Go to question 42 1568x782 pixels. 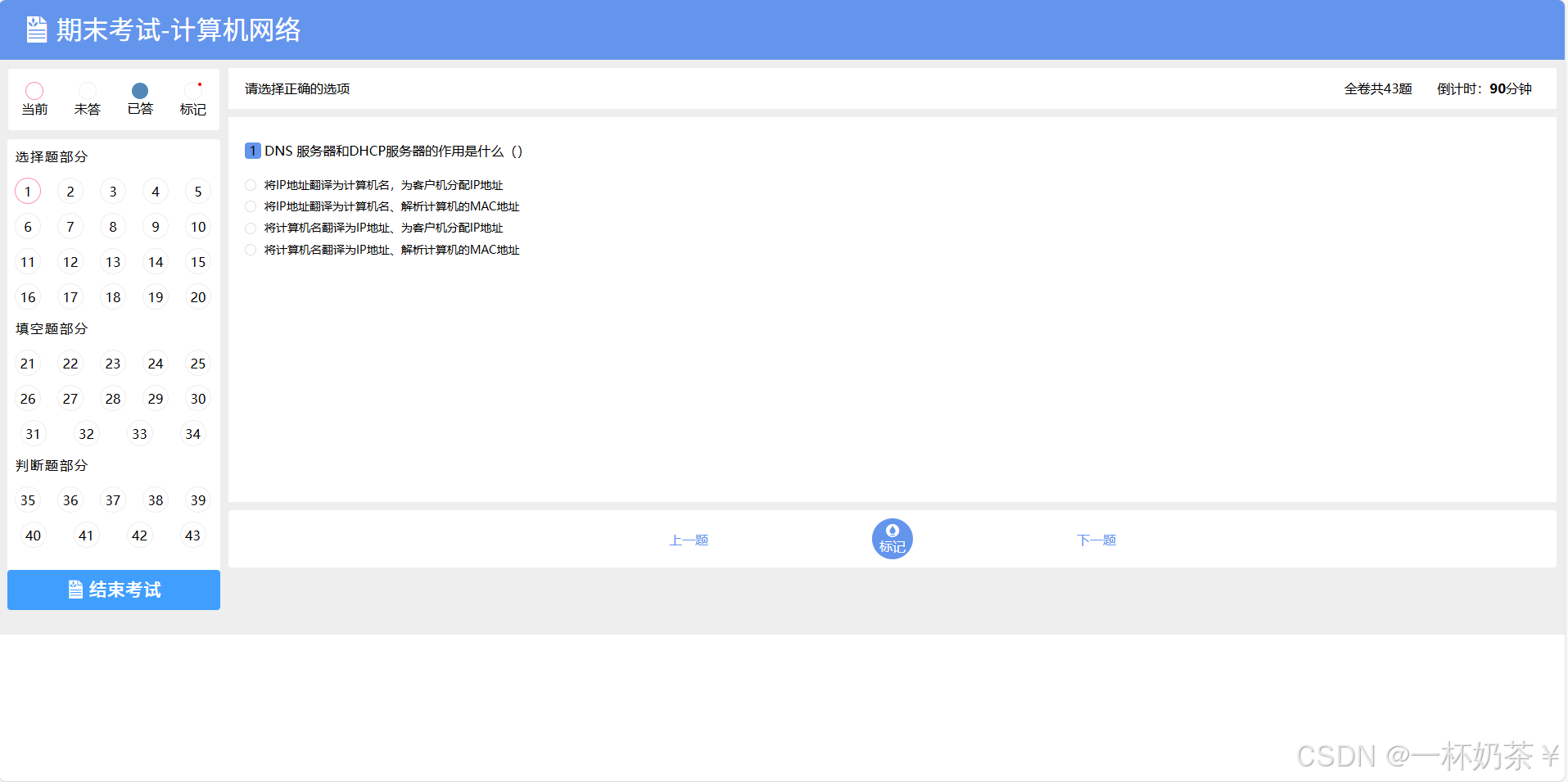coord(139,536)
